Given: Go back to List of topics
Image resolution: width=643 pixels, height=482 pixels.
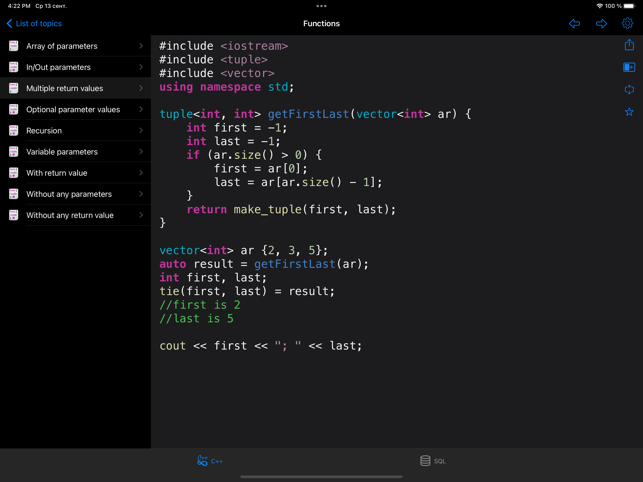Looking at the screenshot, I should pyautogui.click(x=34, y=23).
